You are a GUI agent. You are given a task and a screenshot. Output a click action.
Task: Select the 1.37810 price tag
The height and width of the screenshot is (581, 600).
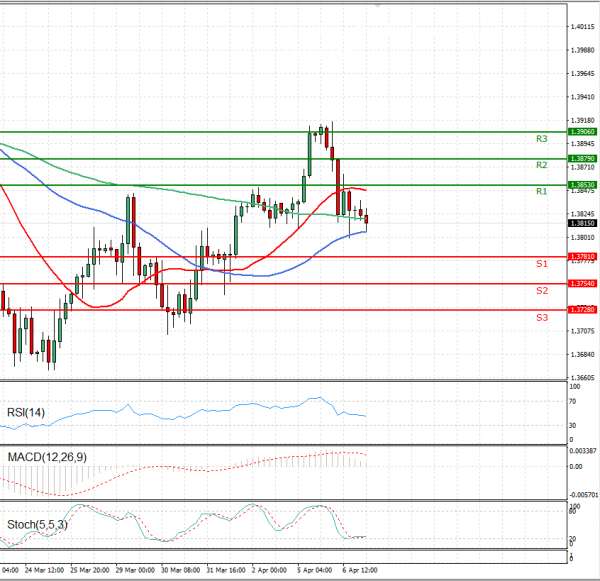[x=583, y=257]
